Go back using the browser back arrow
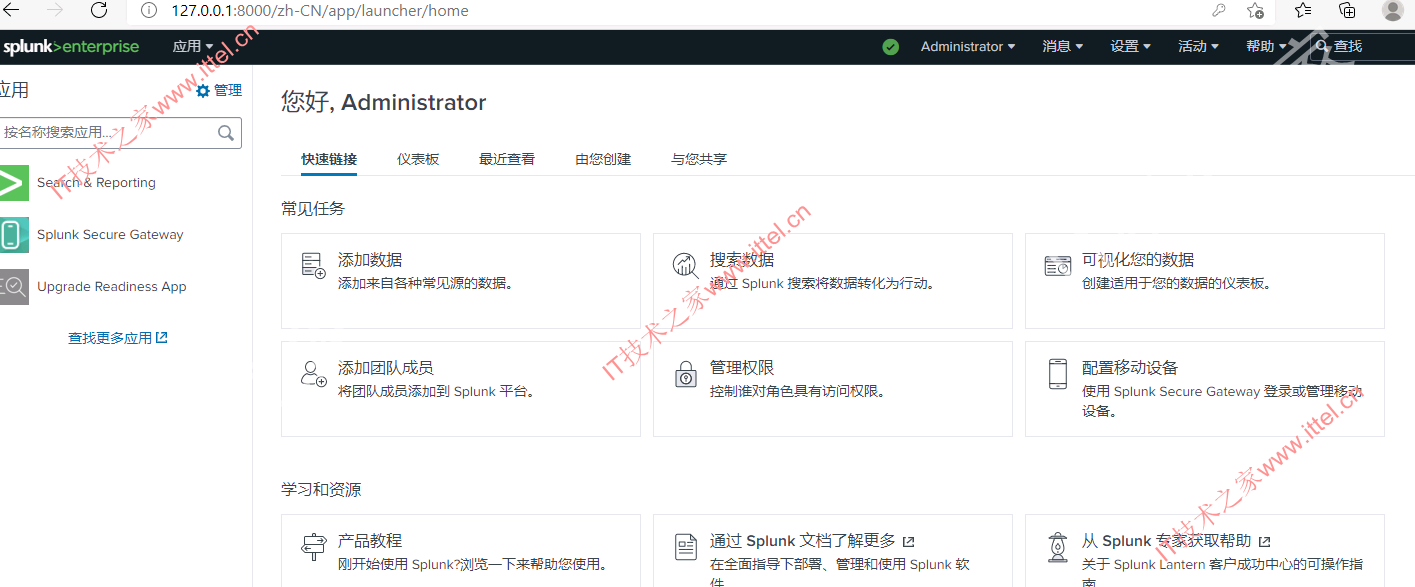 (12, 11)
